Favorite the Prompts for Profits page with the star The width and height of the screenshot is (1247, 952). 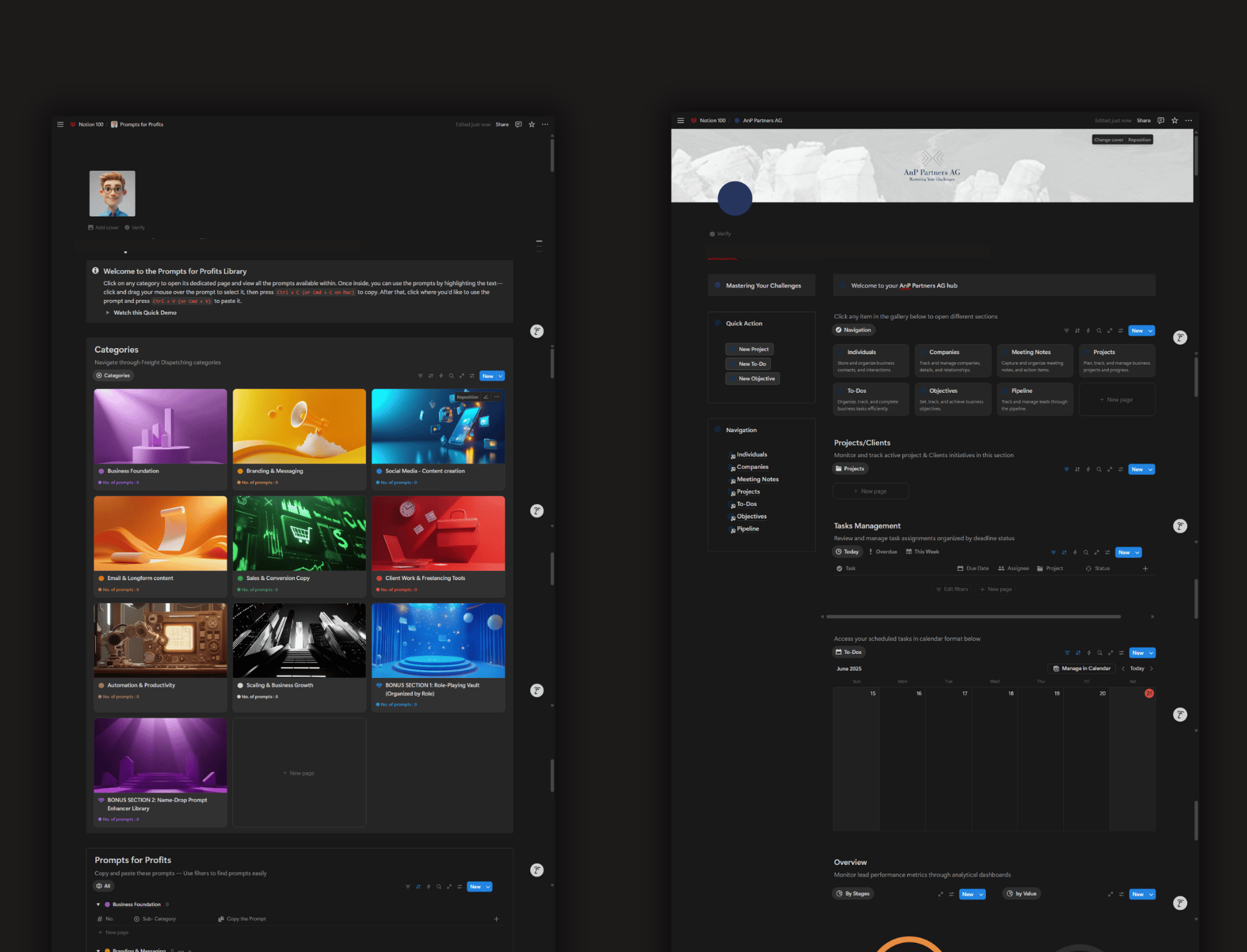point(532,124)
